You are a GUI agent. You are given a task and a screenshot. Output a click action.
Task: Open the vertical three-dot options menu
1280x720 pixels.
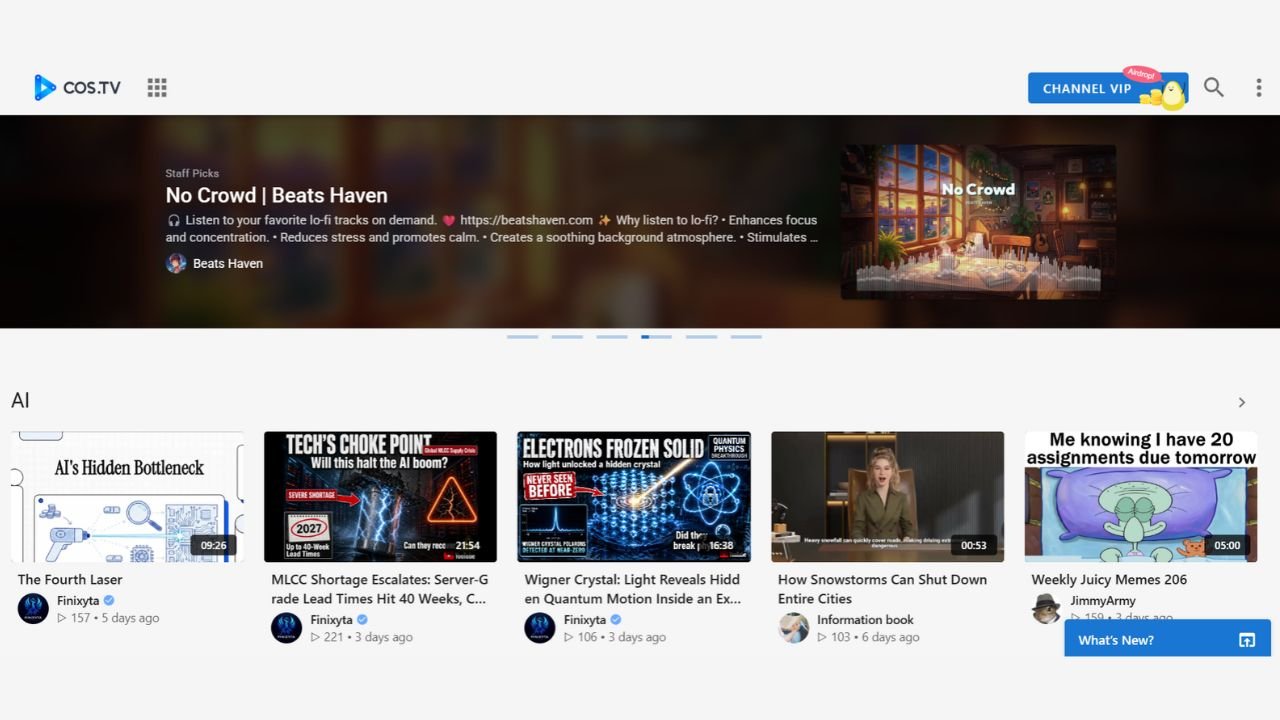[x=1258, y=88]
